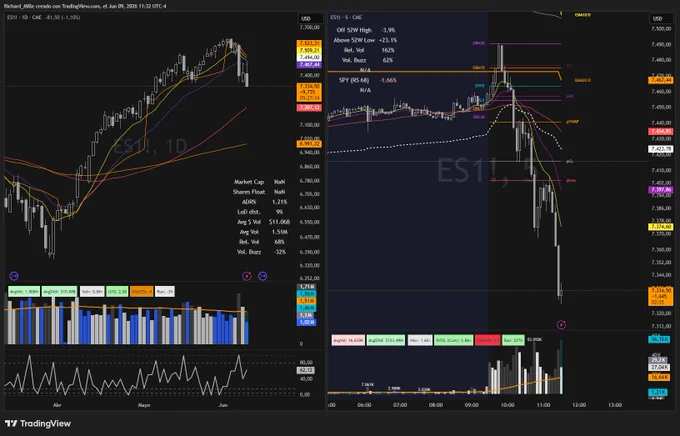Click the cyan 56,15K volume label
This screenshot has width=680, height=436.
pos(658,339)
